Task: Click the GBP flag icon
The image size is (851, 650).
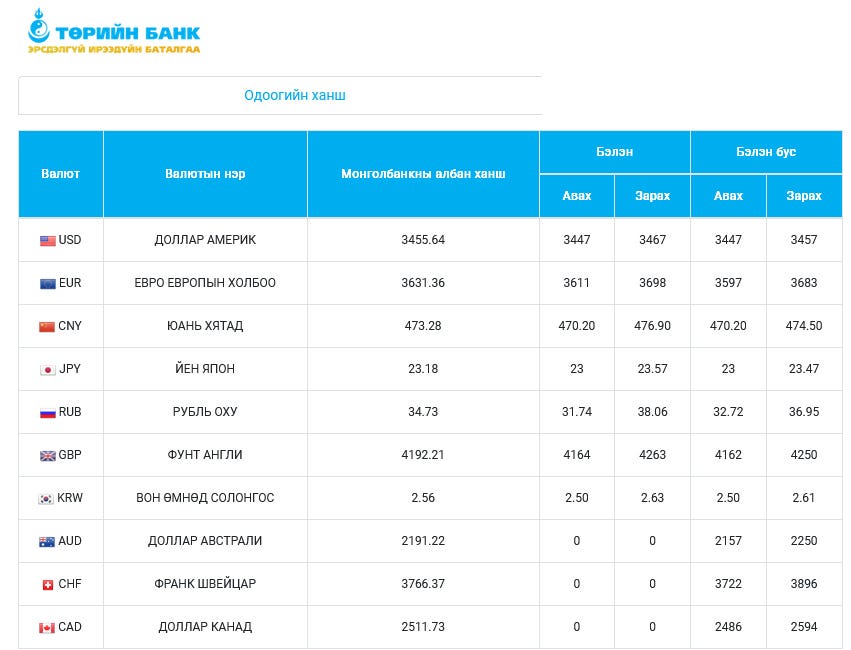Action: pos(48,456)
